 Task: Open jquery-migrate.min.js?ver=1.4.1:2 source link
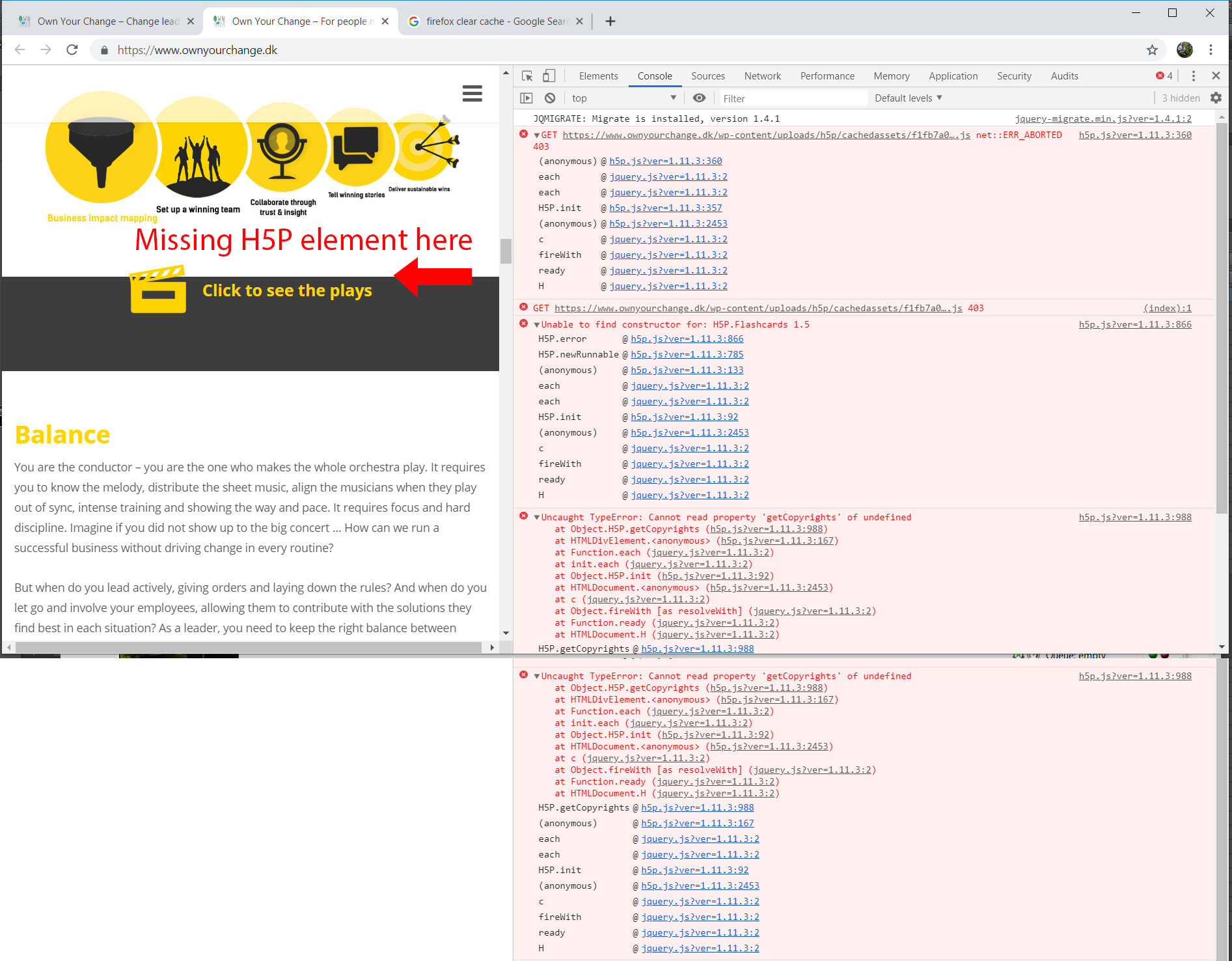pyautogui.click(x=1103, y=118)
